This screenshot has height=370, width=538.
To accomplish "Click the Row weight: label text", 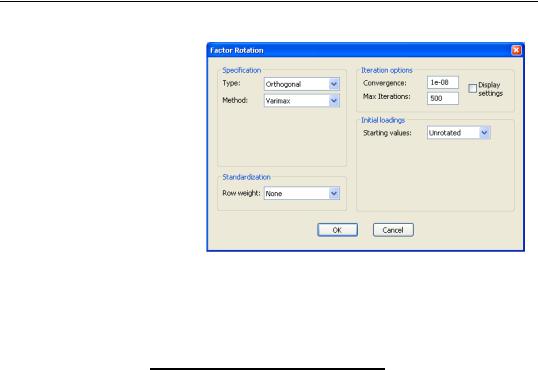I will pyautogui.click(x=241, y=193).
